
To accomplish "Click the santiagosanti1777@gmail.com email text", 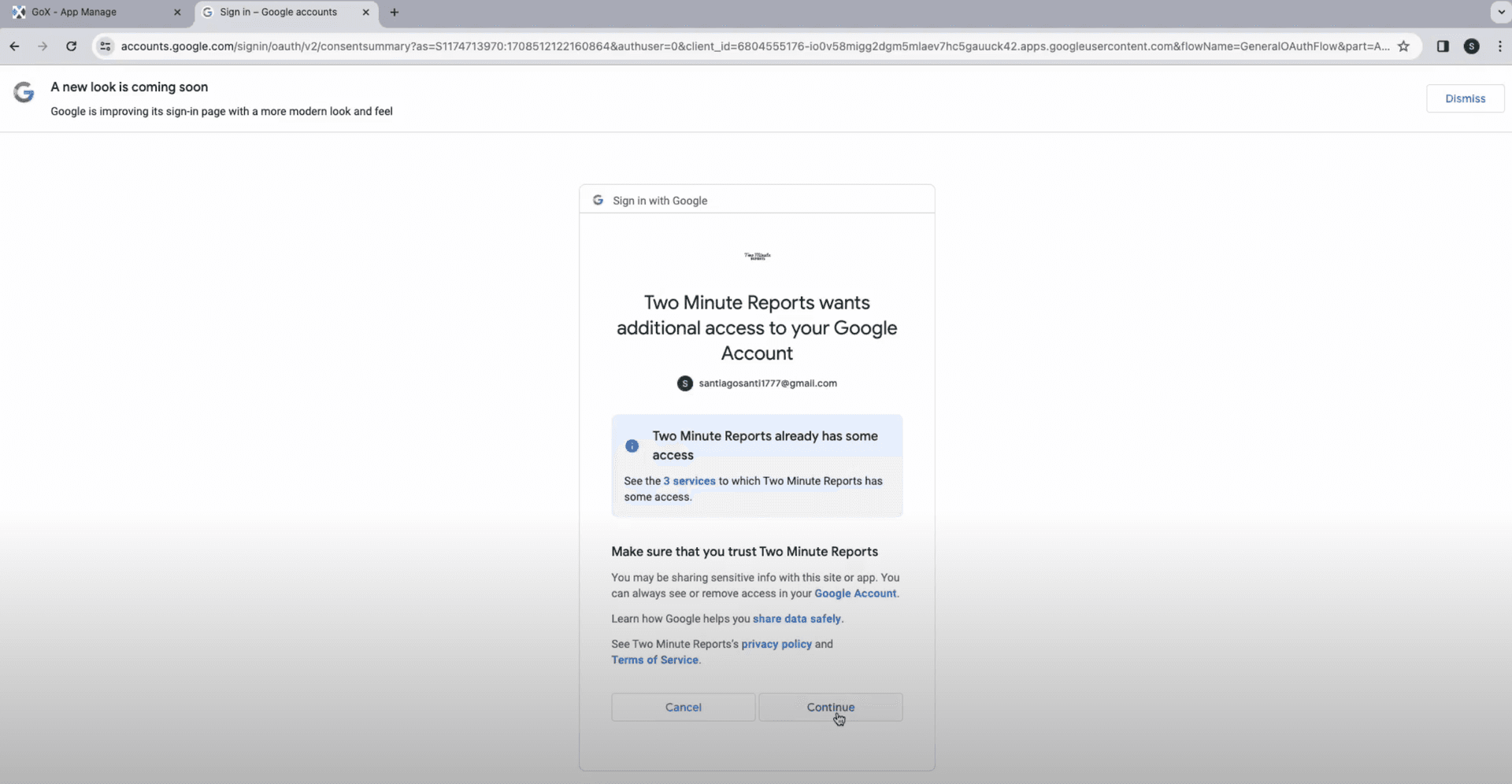I will (768, 383).
